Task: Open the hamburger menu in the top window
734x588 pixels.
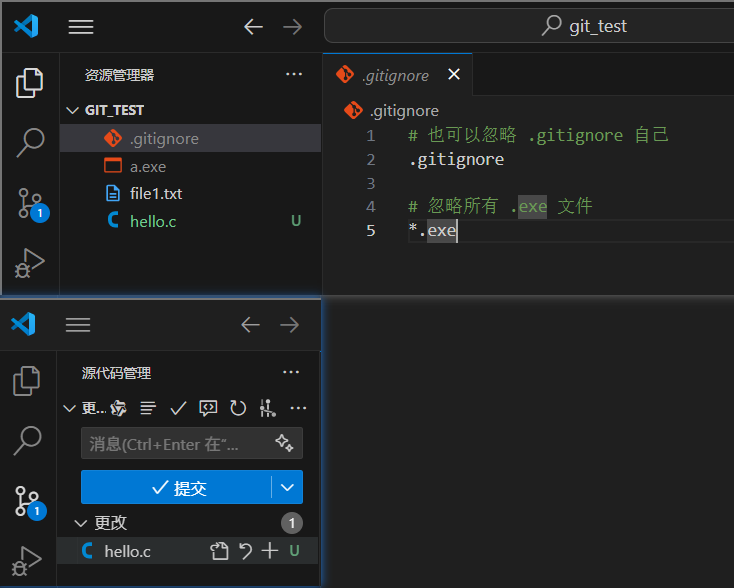Action: [81, 27]
